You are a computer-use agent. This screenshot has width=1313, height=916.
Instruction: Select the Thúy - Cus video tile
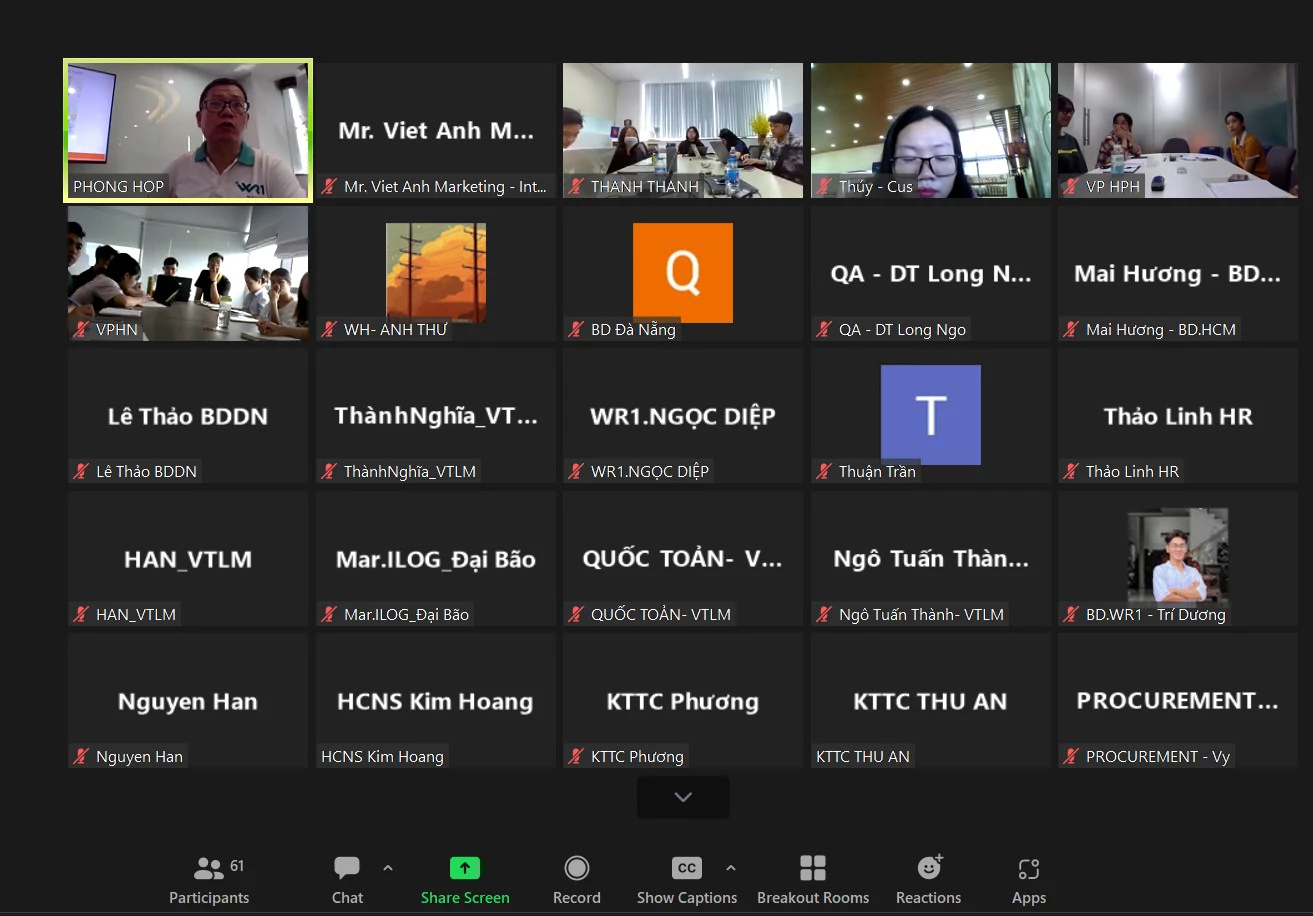point(931,130)
